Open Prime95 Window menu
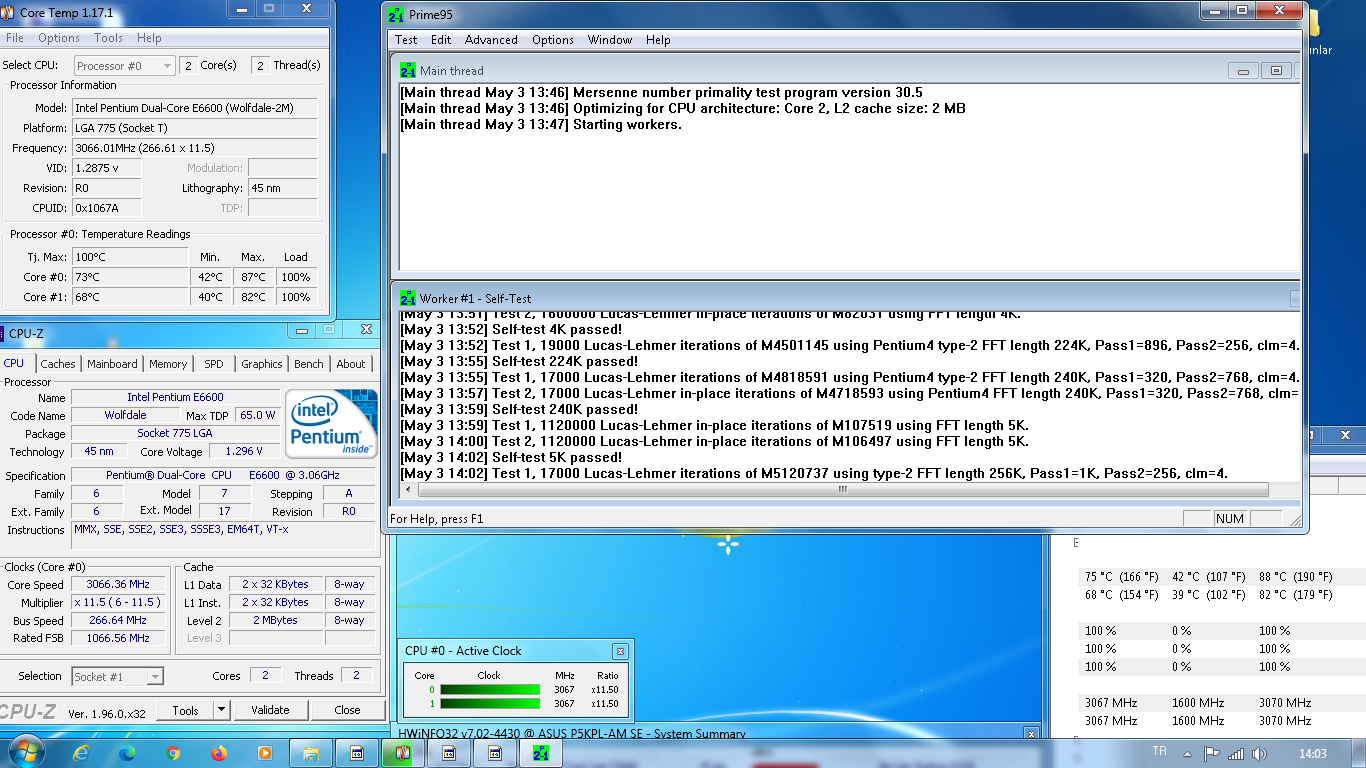The width and height of the screenshot is (1366, 768). point(610,40)
